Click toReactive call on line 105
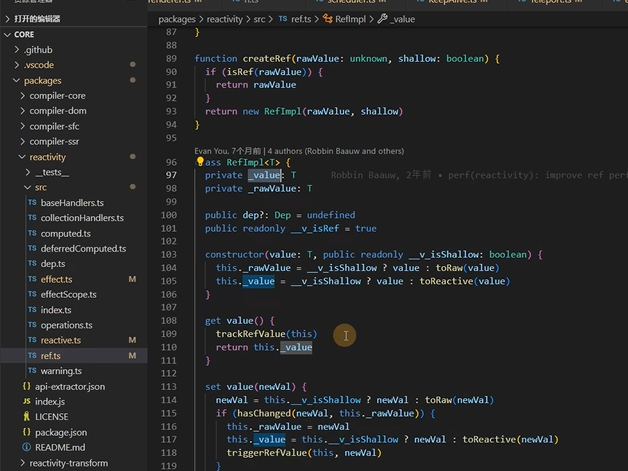The image size is (628, 471). click(x=446, y=281)
